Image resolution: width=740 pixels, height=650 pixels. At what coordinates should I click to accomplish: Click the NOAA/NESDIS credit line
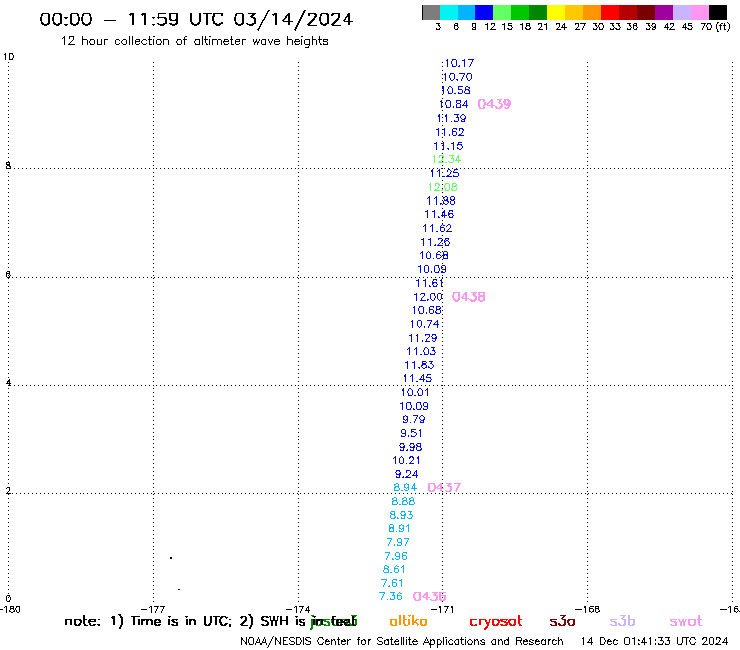tap(402, 642)
